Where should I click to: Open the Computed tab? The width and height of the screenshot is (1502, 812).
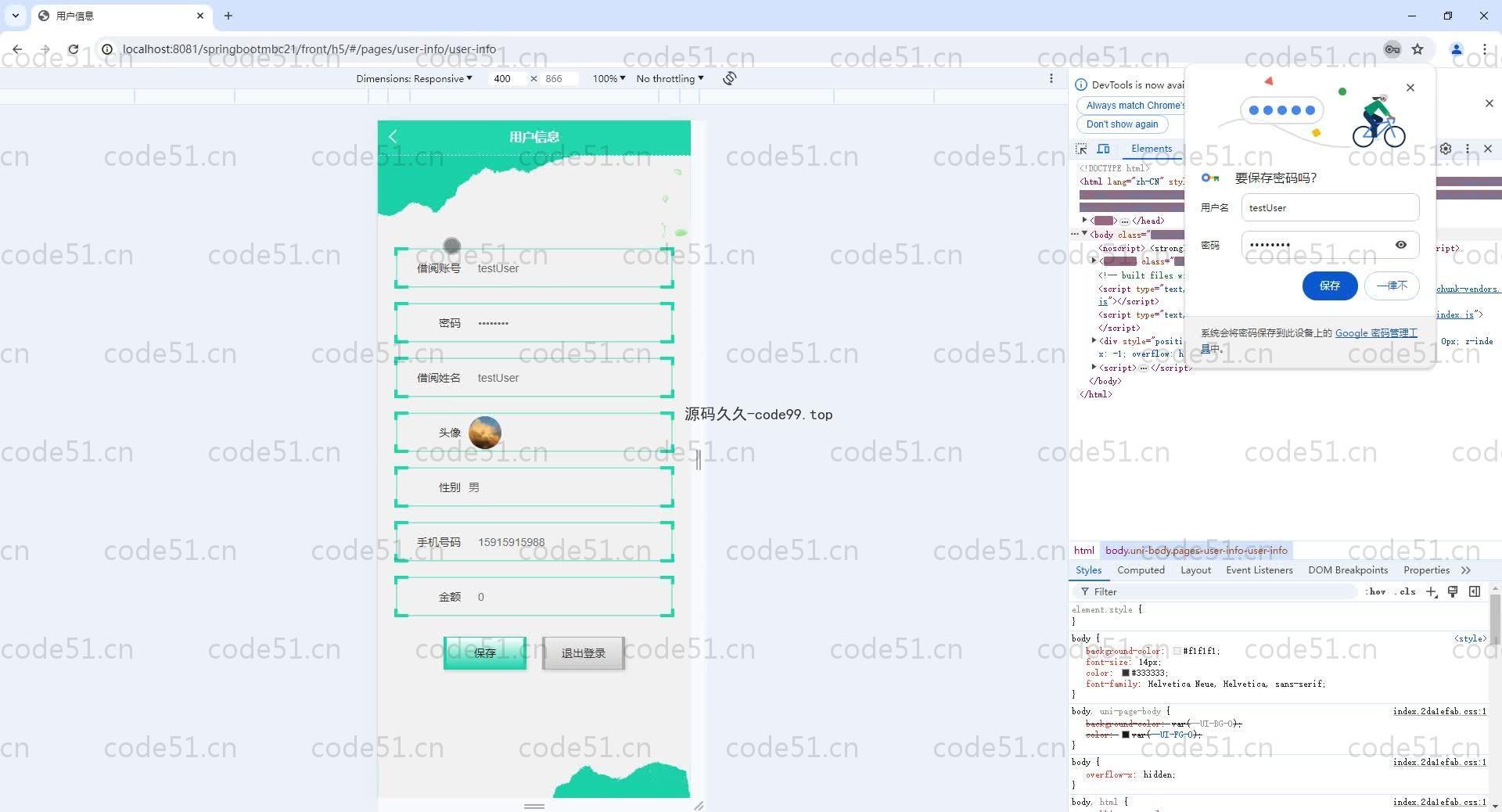pos(1141,570)
